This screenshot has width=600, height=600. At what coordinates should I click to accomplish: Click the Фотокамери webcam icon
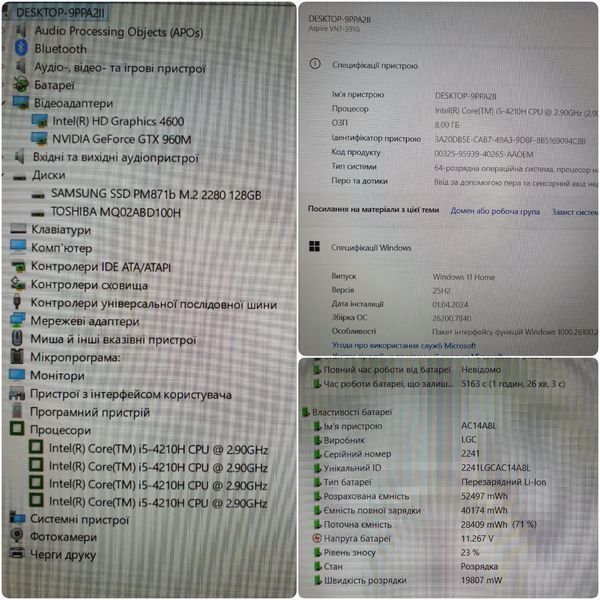click(x=17, y=535)
